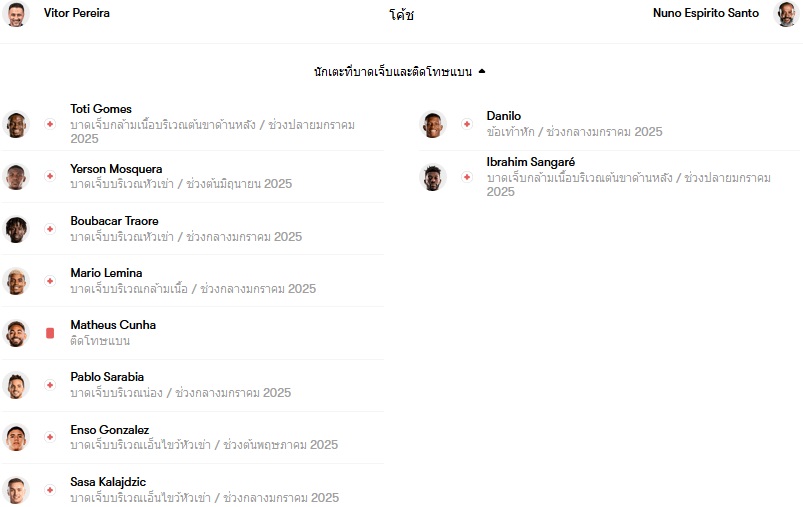Click the injury icon beside Sasa Kalajdzic
803x507 pixels.
50,490
